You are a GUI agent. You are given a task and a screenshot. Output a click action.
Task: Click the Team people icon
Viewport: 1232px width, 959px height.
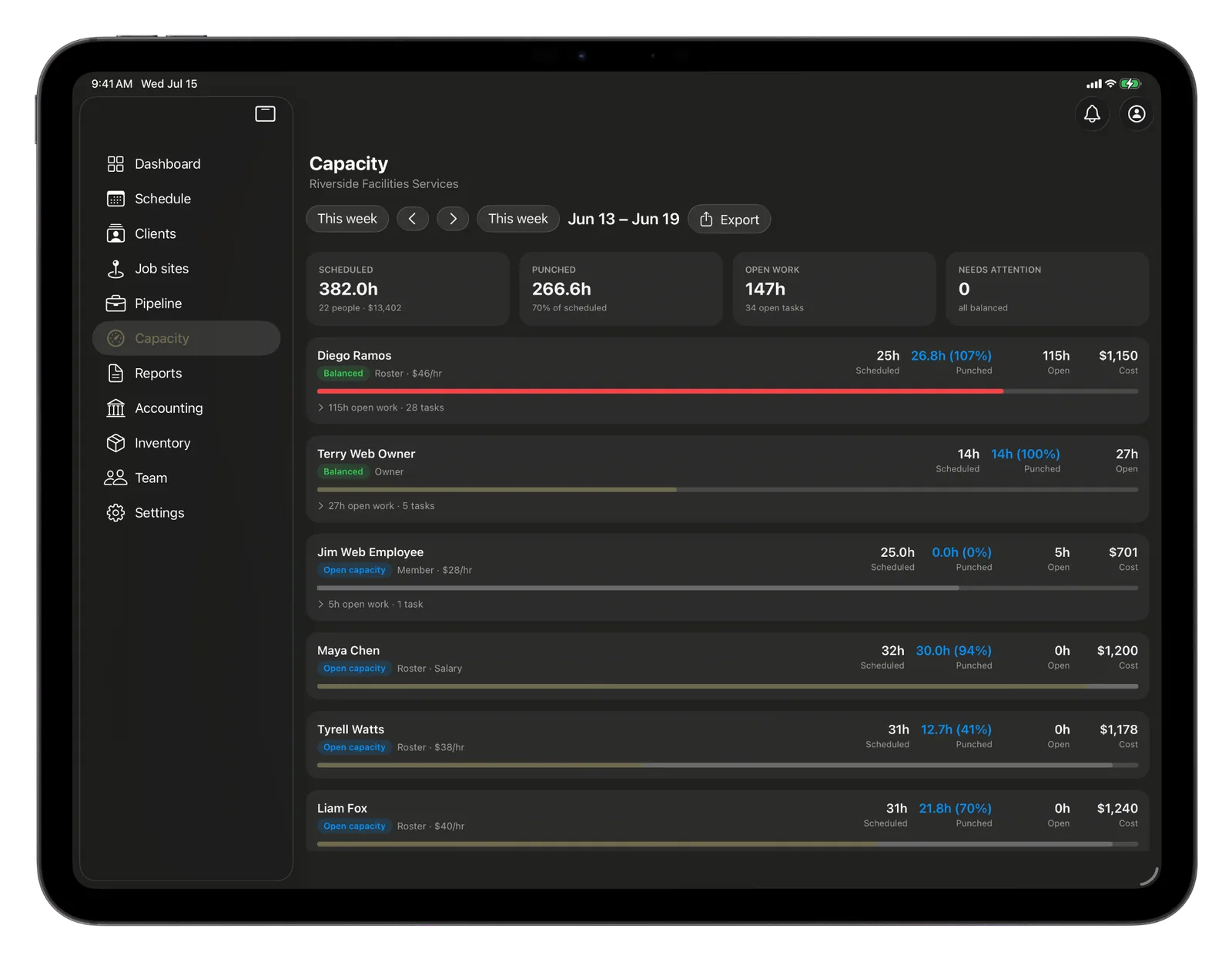115,478
